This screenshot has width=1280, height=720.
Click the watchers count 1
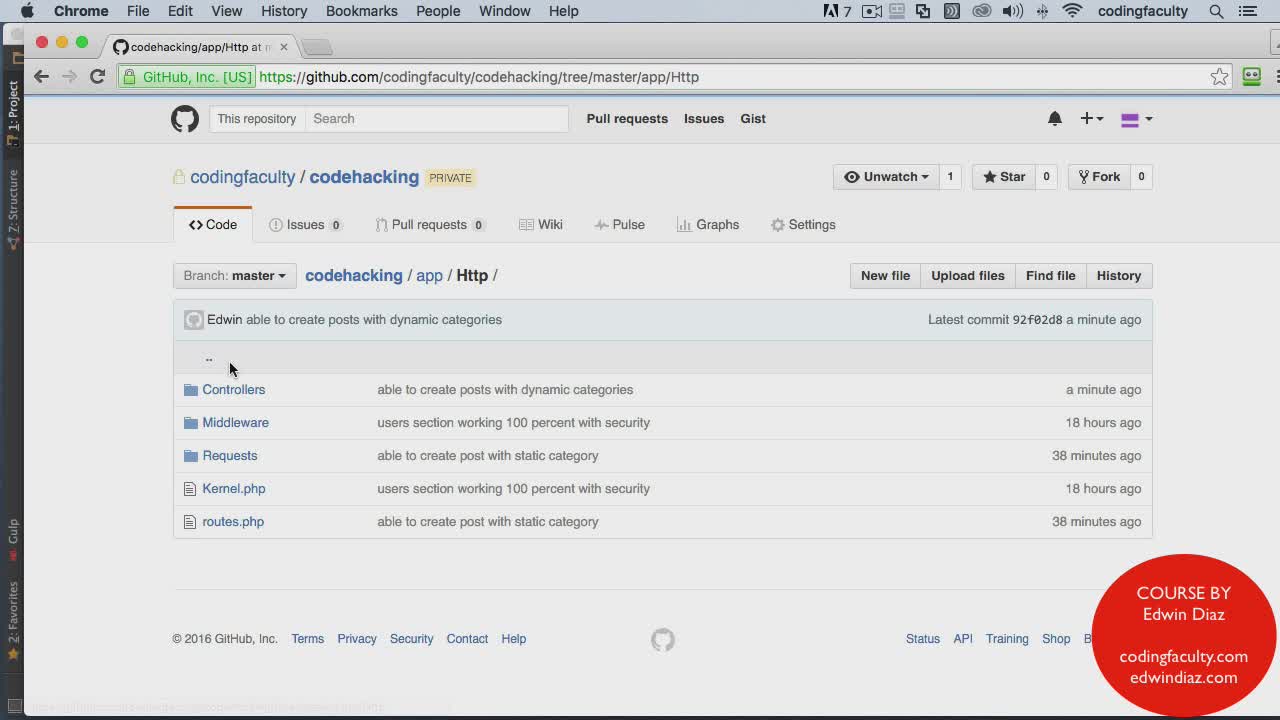point(950,177)
